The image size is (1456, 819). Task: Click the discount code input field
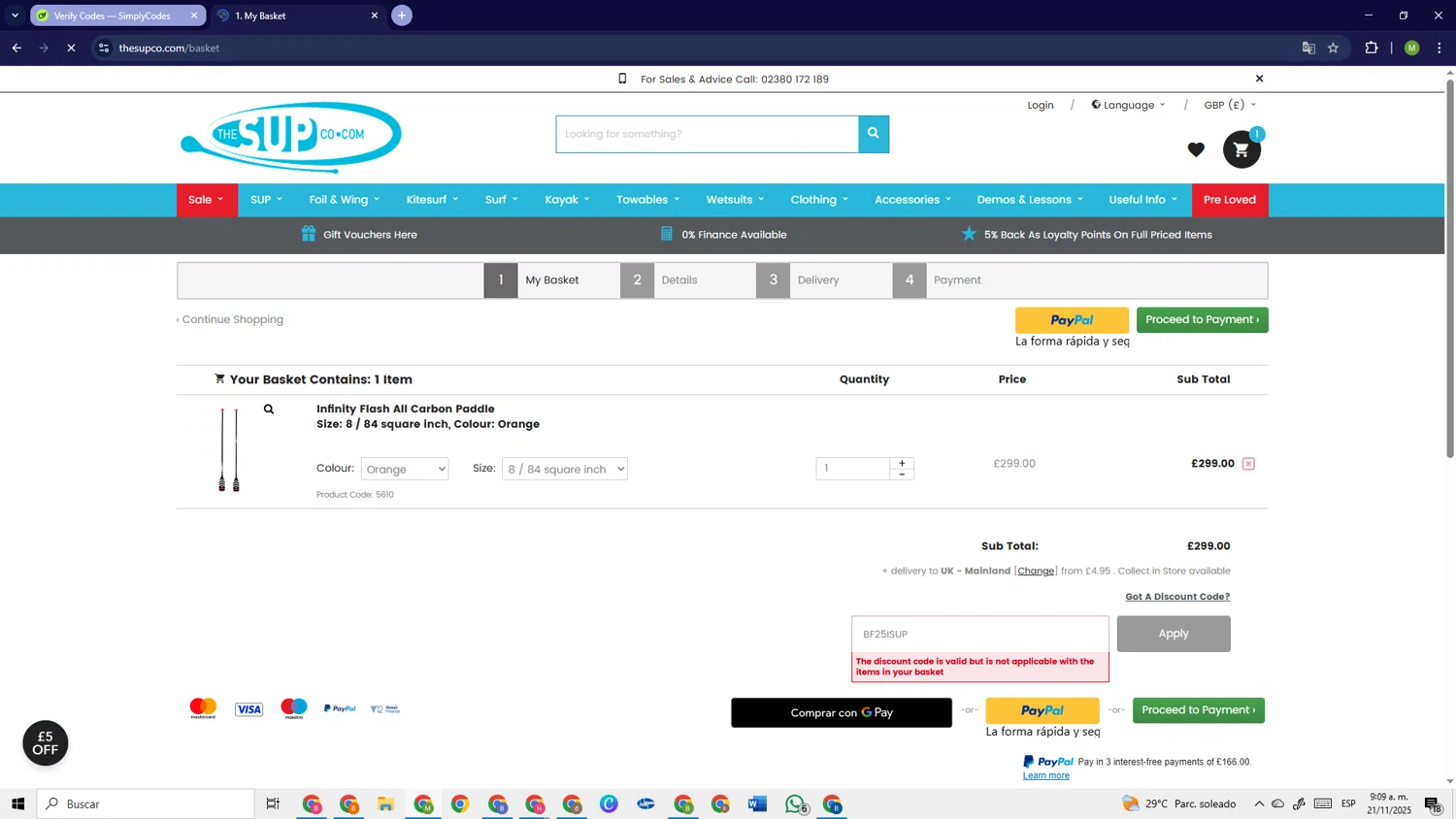click(980, 634)
